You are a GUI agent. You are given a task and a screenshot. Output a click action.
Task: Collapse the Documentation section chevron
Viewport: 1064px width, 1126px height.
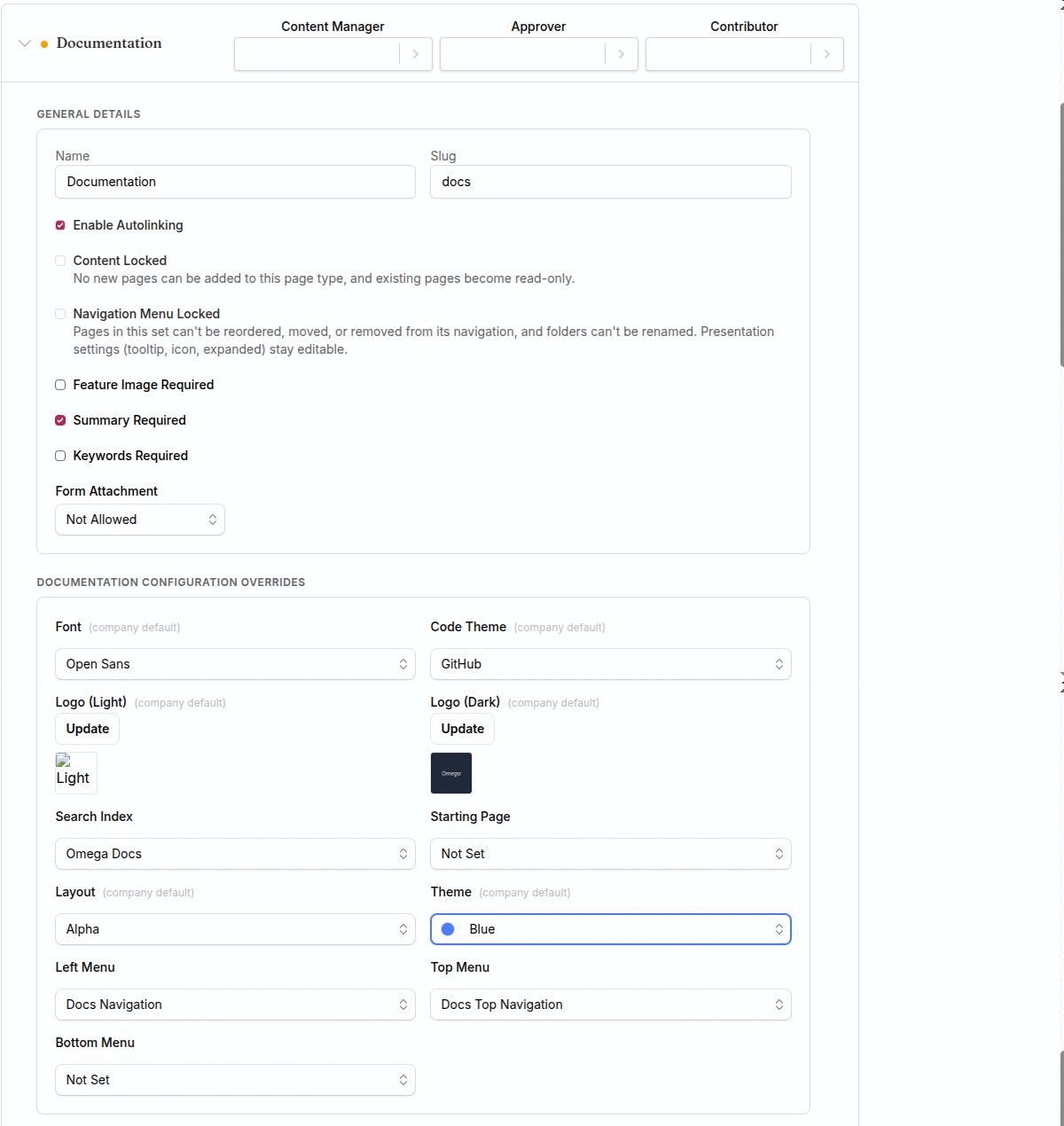[x=25, y=43]
